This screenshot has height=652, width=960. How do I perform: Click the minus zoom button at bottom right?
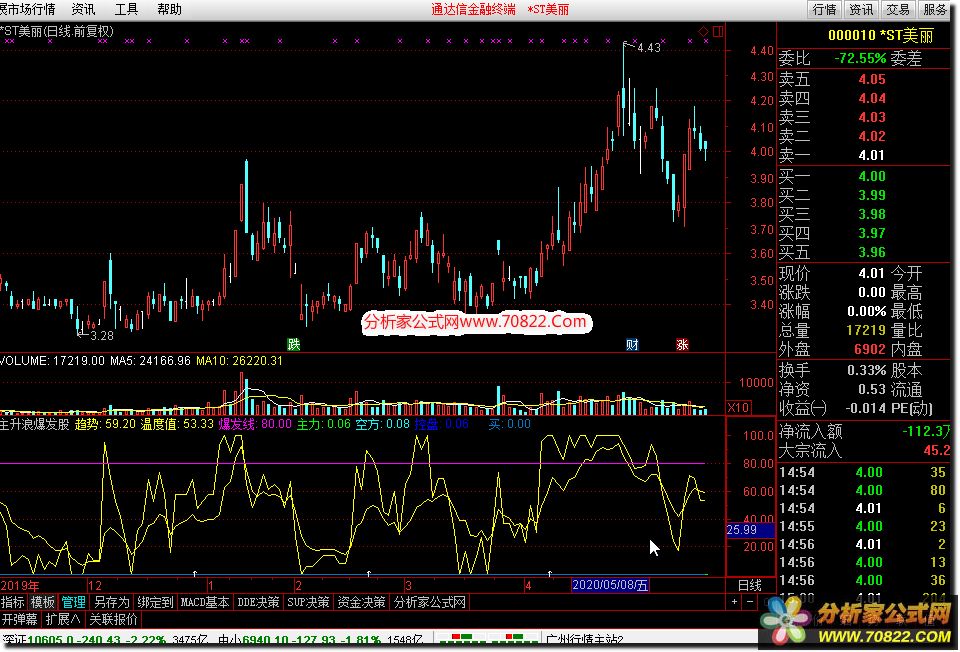click(750, 602)
